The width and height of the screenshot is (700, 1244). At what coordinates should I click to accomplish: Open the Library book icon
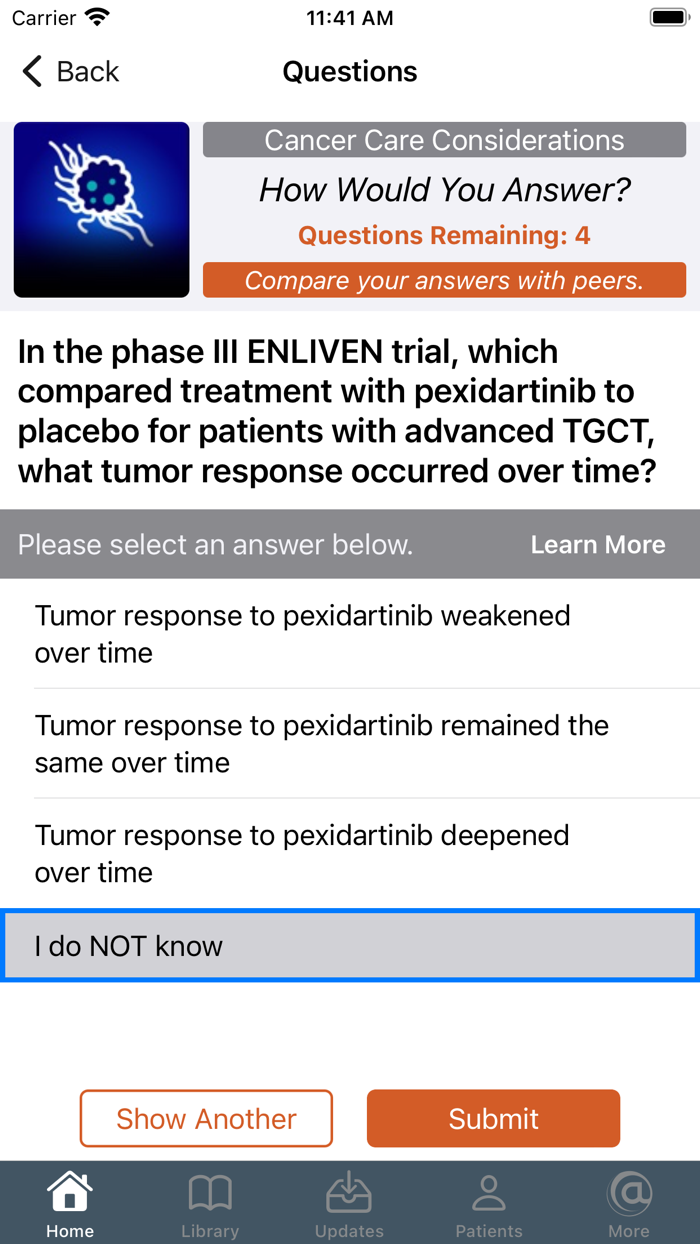tap(210, 1192)
